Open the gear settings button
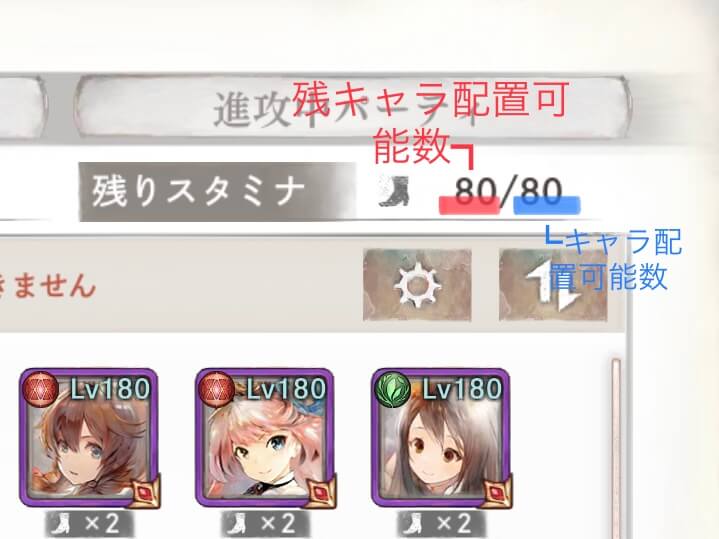719x539 pixels. [x=417, y=285]
